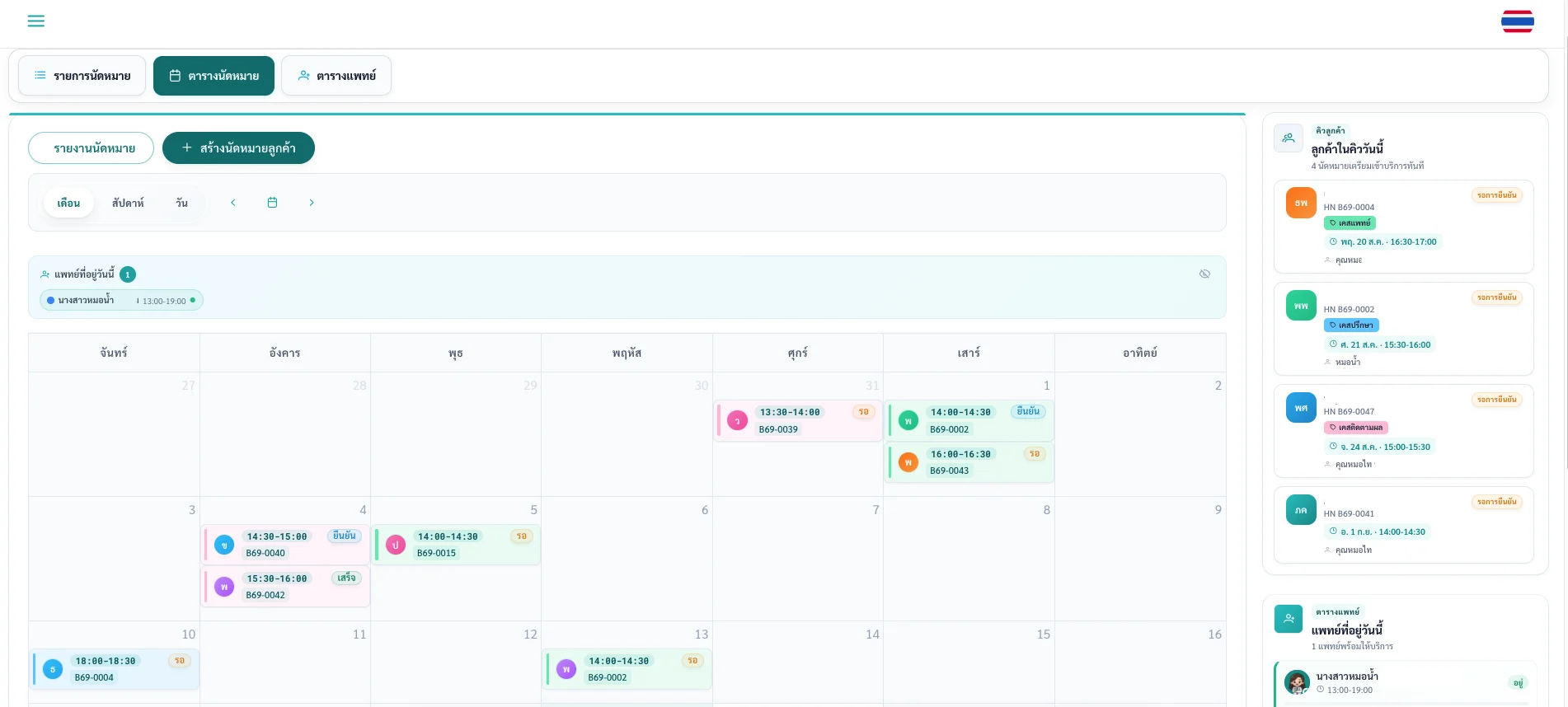Switch calendar to เดือน view
This screenshot has height=707, width=1568.
[x=68, y=203]
